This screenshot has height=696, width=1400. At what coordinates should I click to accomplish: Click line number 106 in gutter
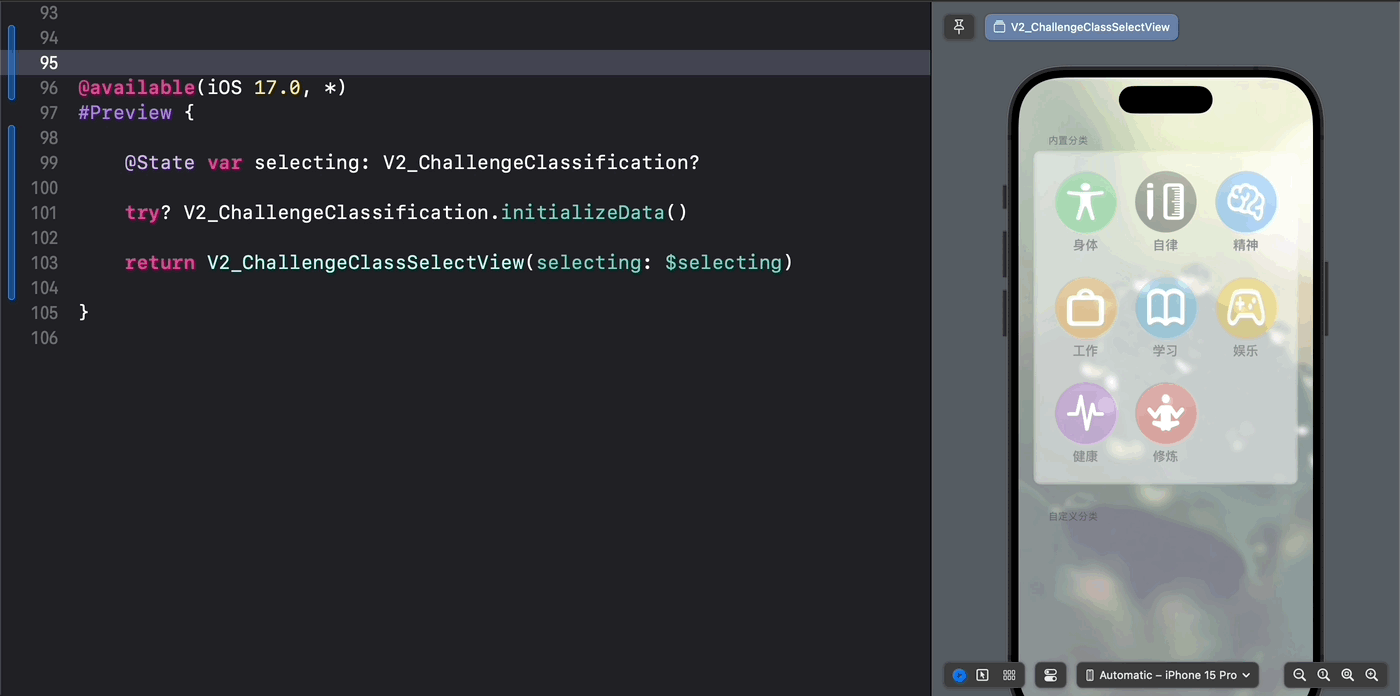point(44,338)
